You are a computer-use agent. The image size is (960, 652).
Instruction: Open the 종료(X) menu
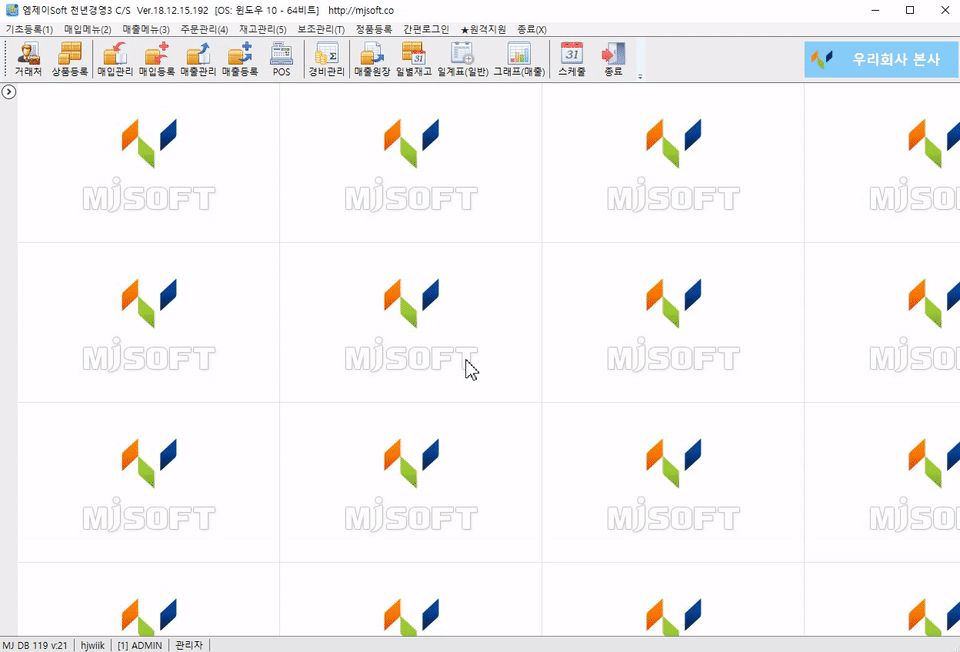coord(531,29)
